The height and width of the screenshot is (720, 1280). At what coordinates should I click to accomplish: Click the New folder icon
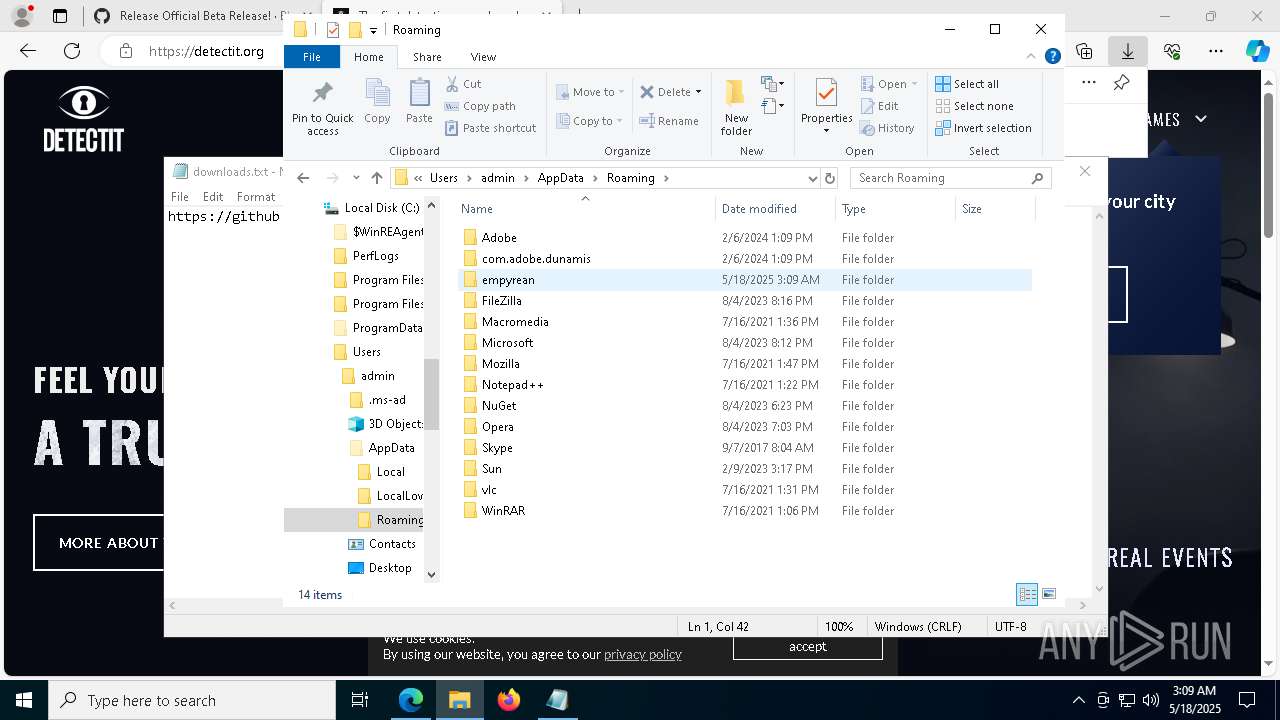click(x=736, y=94)
